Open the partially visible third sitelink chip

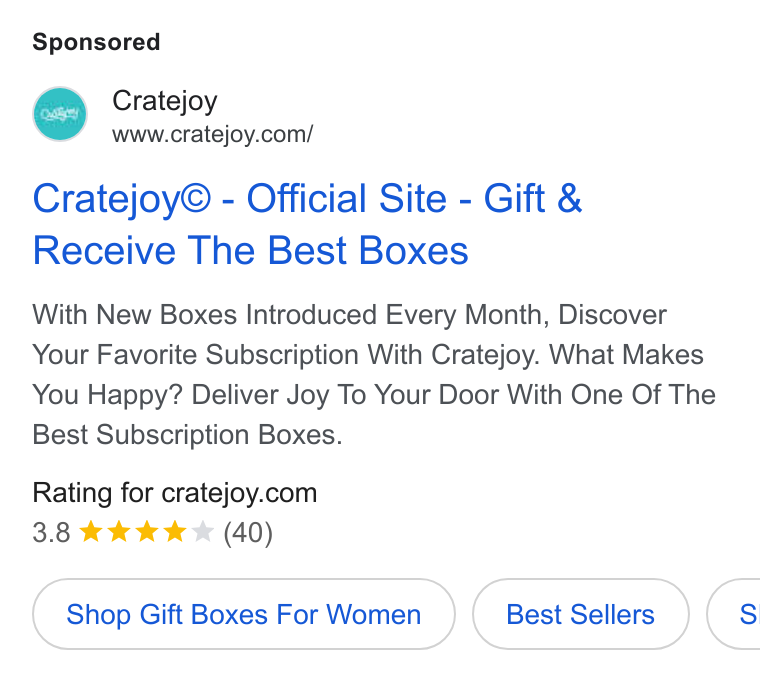(x=734, y=614)
